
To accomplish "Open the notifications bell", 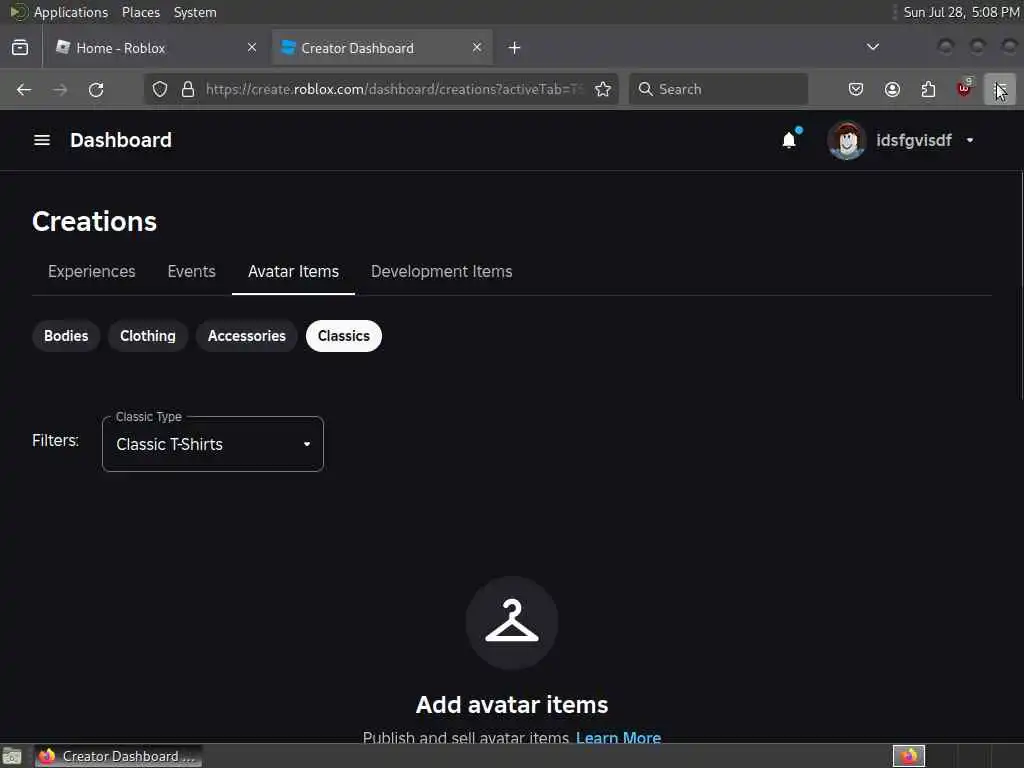I will pyautogui.click(x=789, y=140).
